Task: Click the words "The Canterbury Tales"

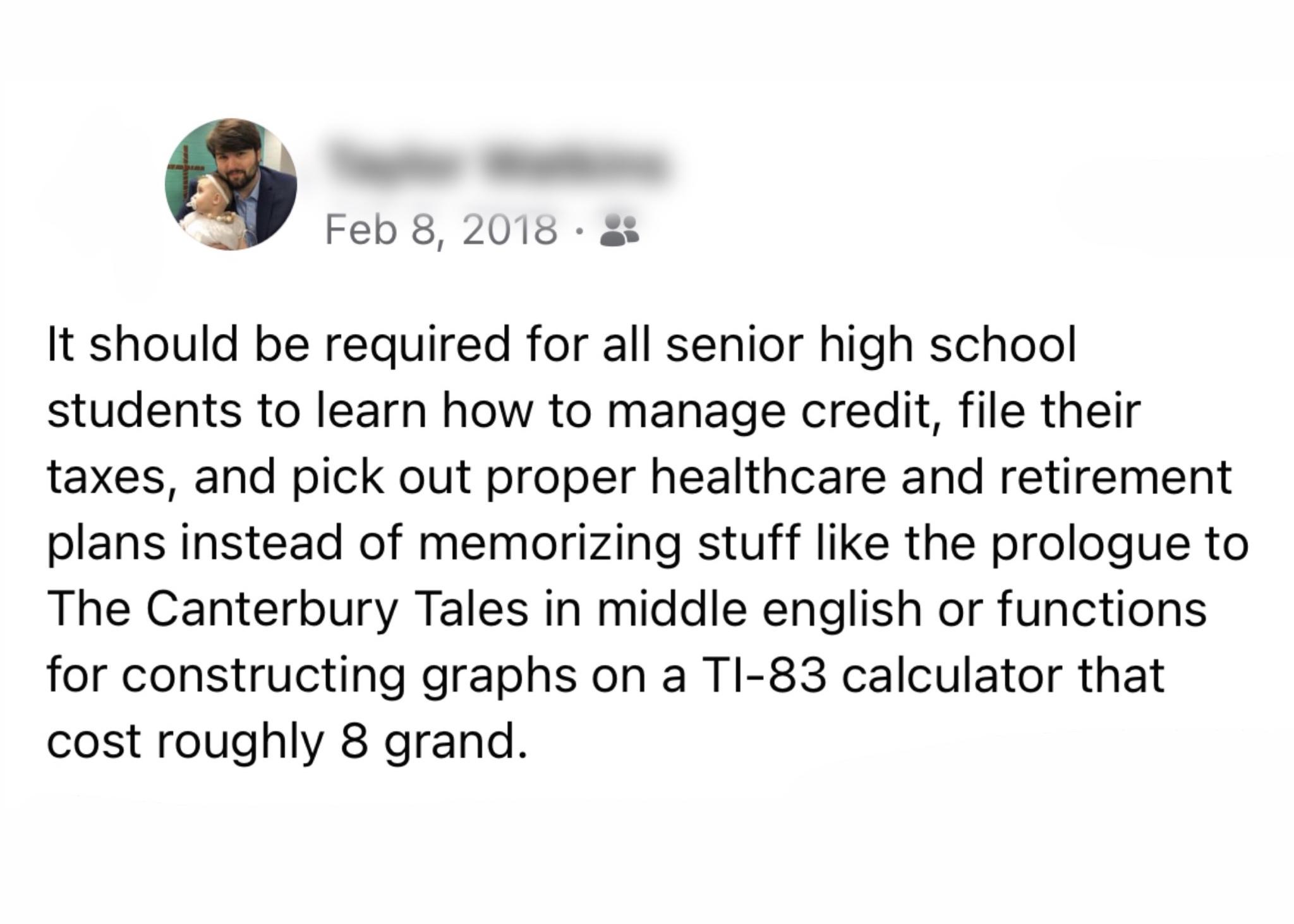Action: 287,609
